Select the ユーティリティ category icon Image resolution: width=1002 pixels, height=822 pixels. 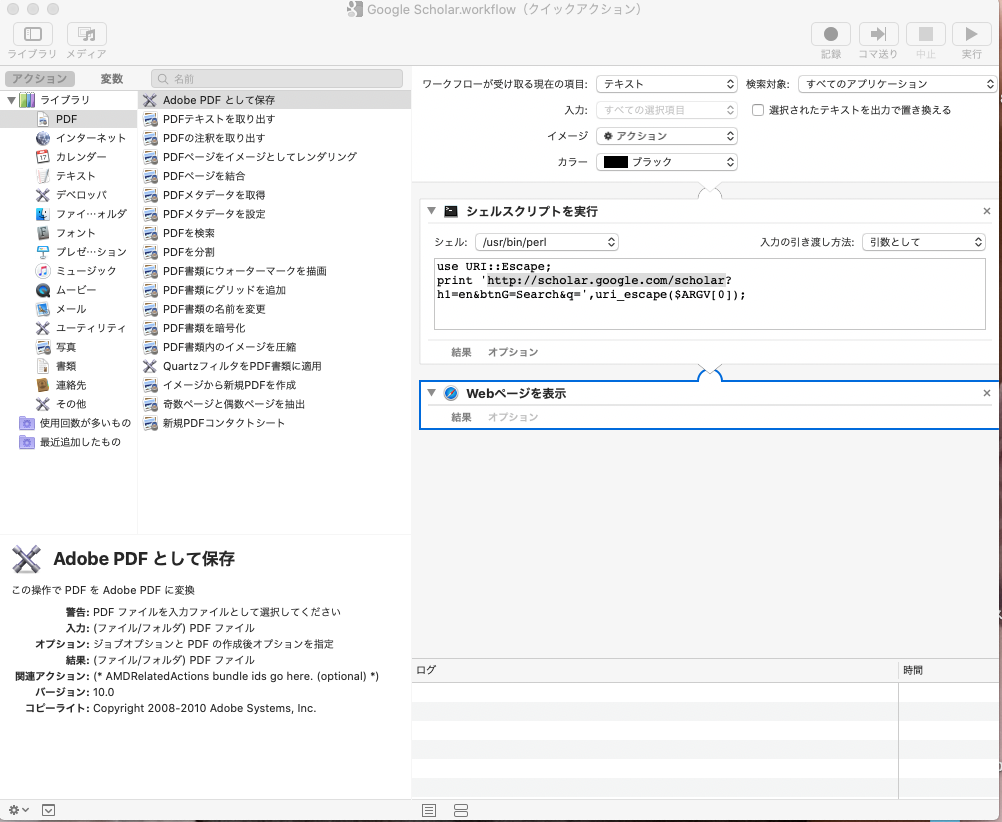point(43,328)
